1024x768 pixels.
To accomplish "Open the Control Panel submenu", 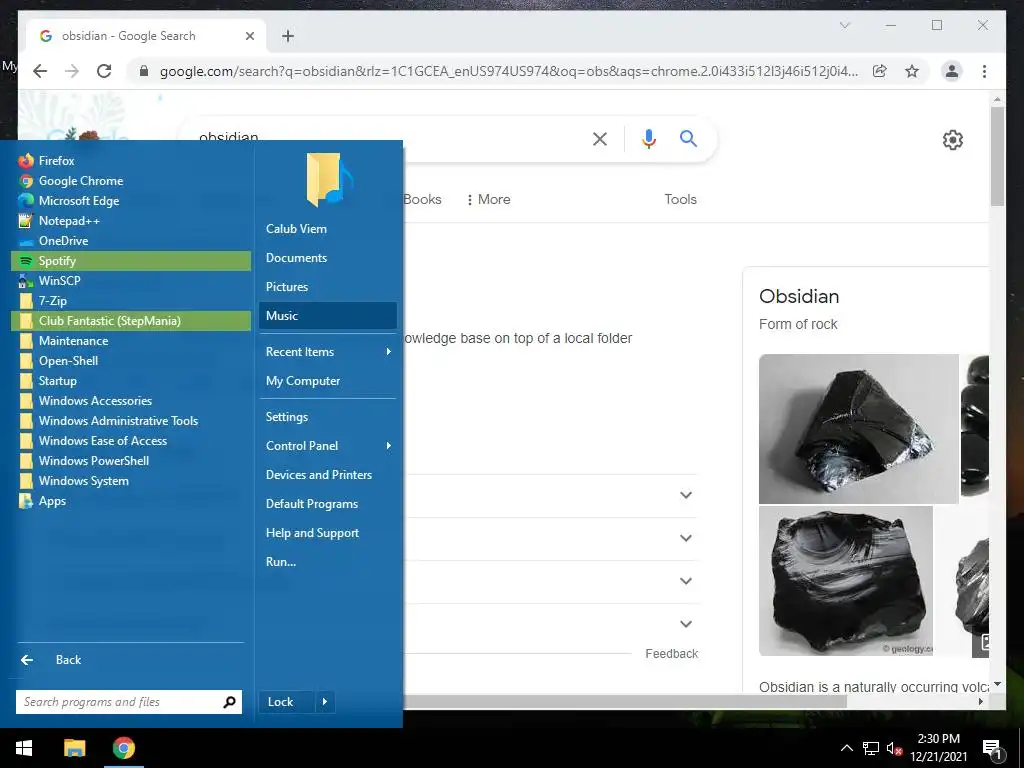I will coord(328,446).
